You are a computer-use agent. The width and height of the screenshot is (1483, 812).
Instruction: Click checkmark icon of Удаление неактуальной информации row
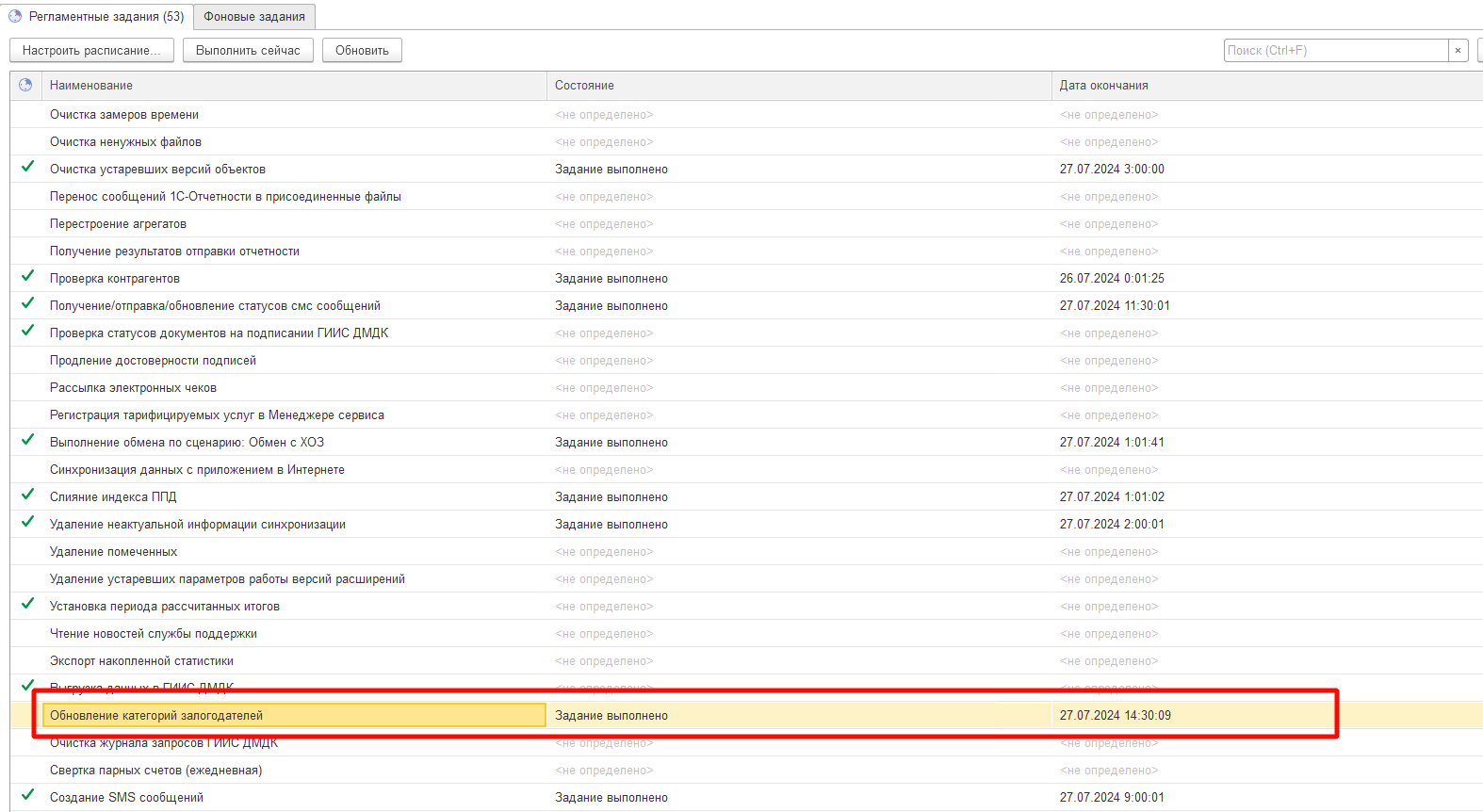[27, 522]
